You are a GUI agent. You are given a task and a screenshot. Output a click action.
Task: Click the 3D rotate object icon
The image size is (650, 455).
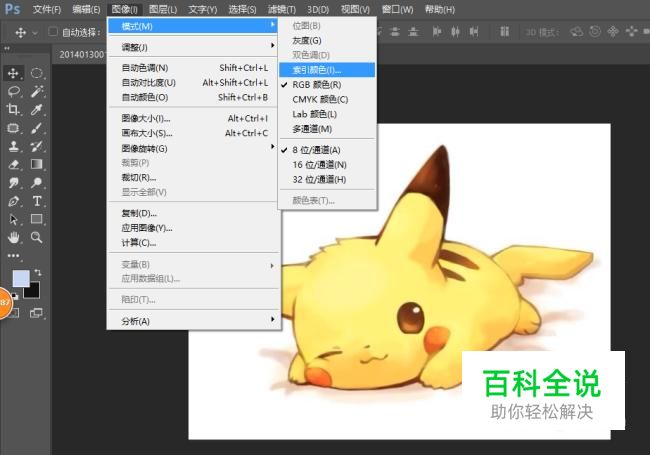576,31
